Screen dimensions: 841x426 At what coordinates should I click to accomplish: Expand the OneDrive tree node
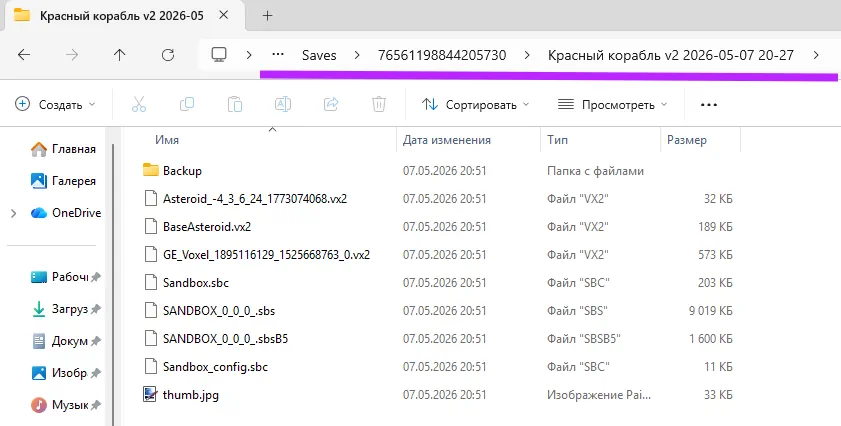(13, 214)
